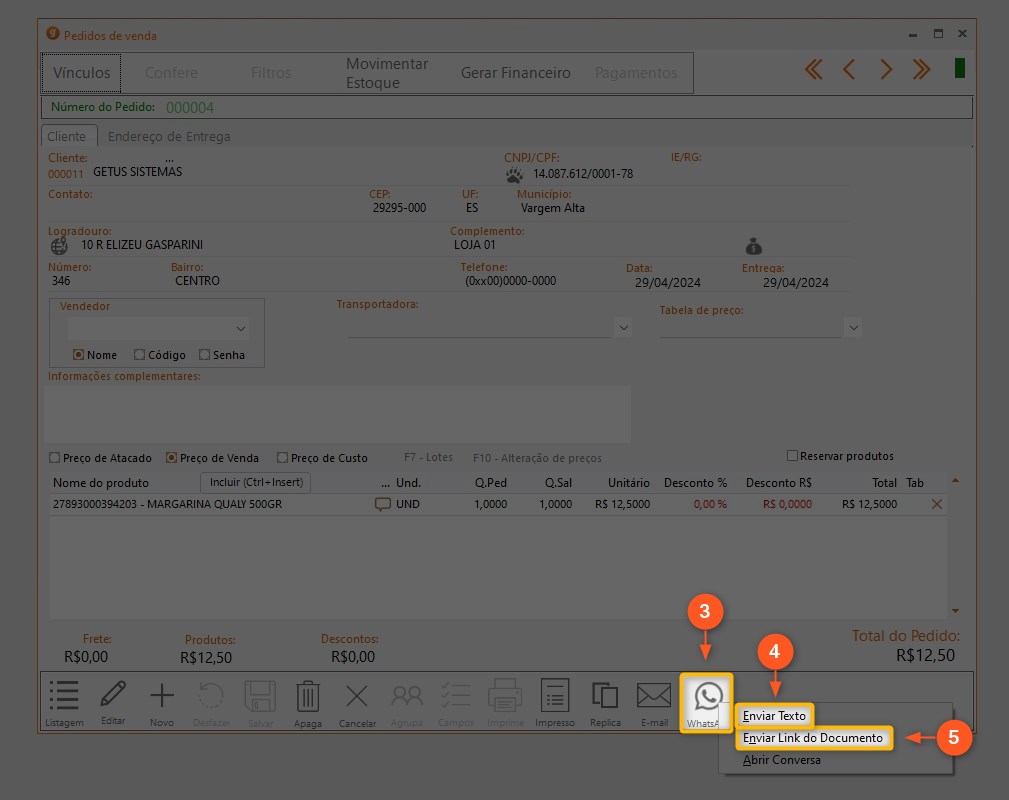Click the Apaga trash icon
Viewport: 1009px width, 800px height.
pos(308,699)
